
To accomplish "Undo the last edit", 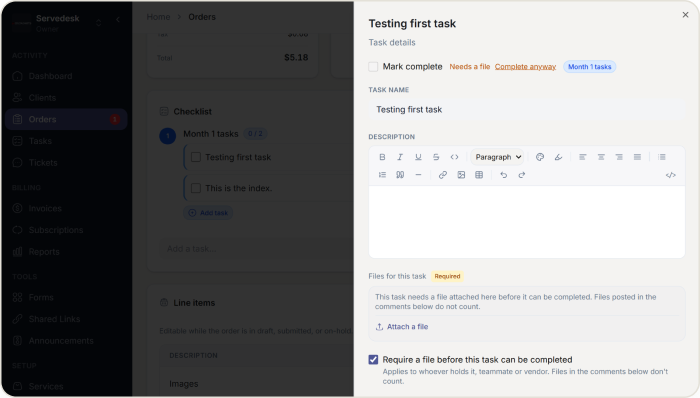I will pyautogui.click(x=504, y=175).
